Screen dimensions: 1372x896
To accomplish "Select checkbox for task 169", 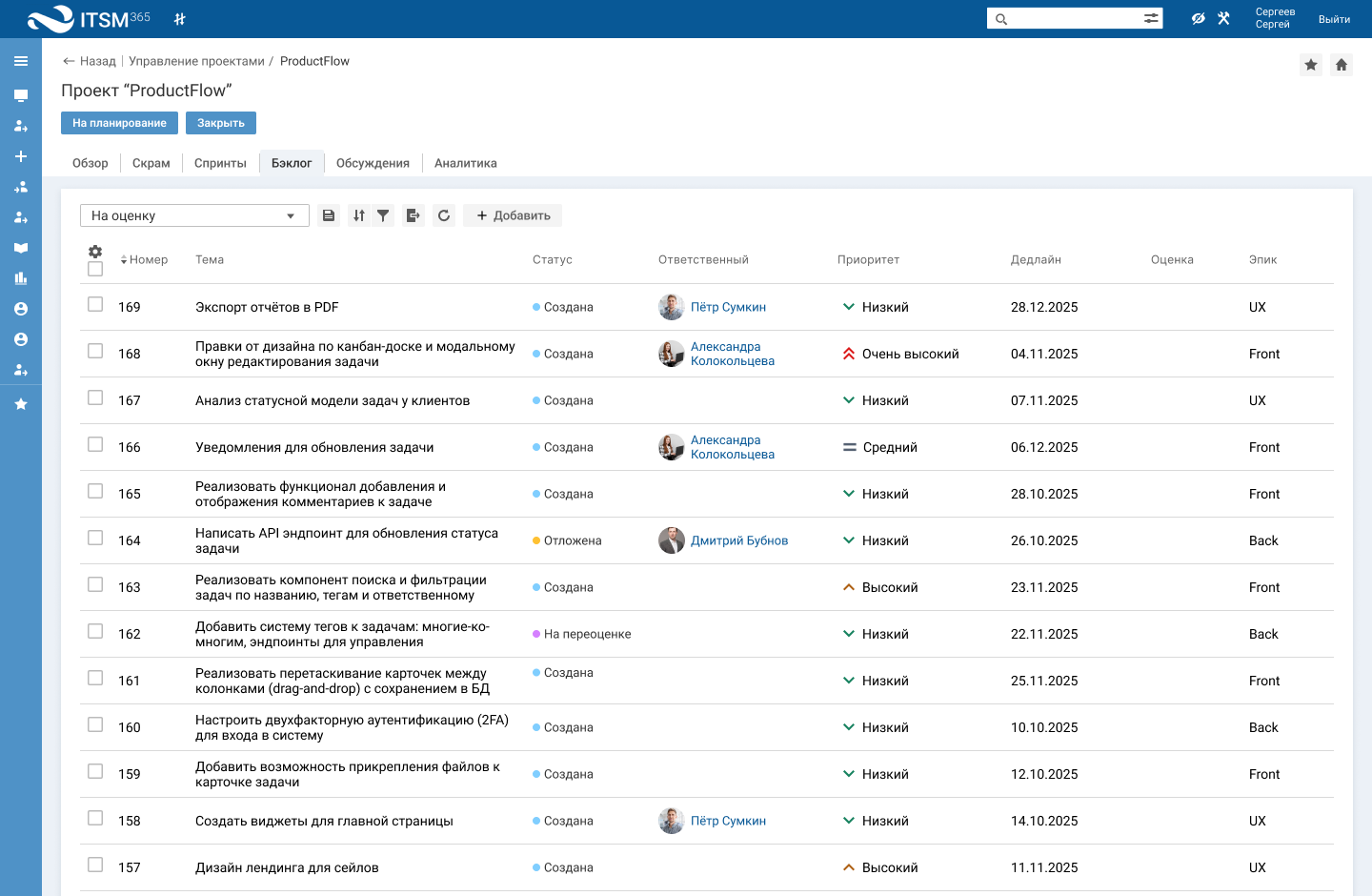I will [95, 304].
